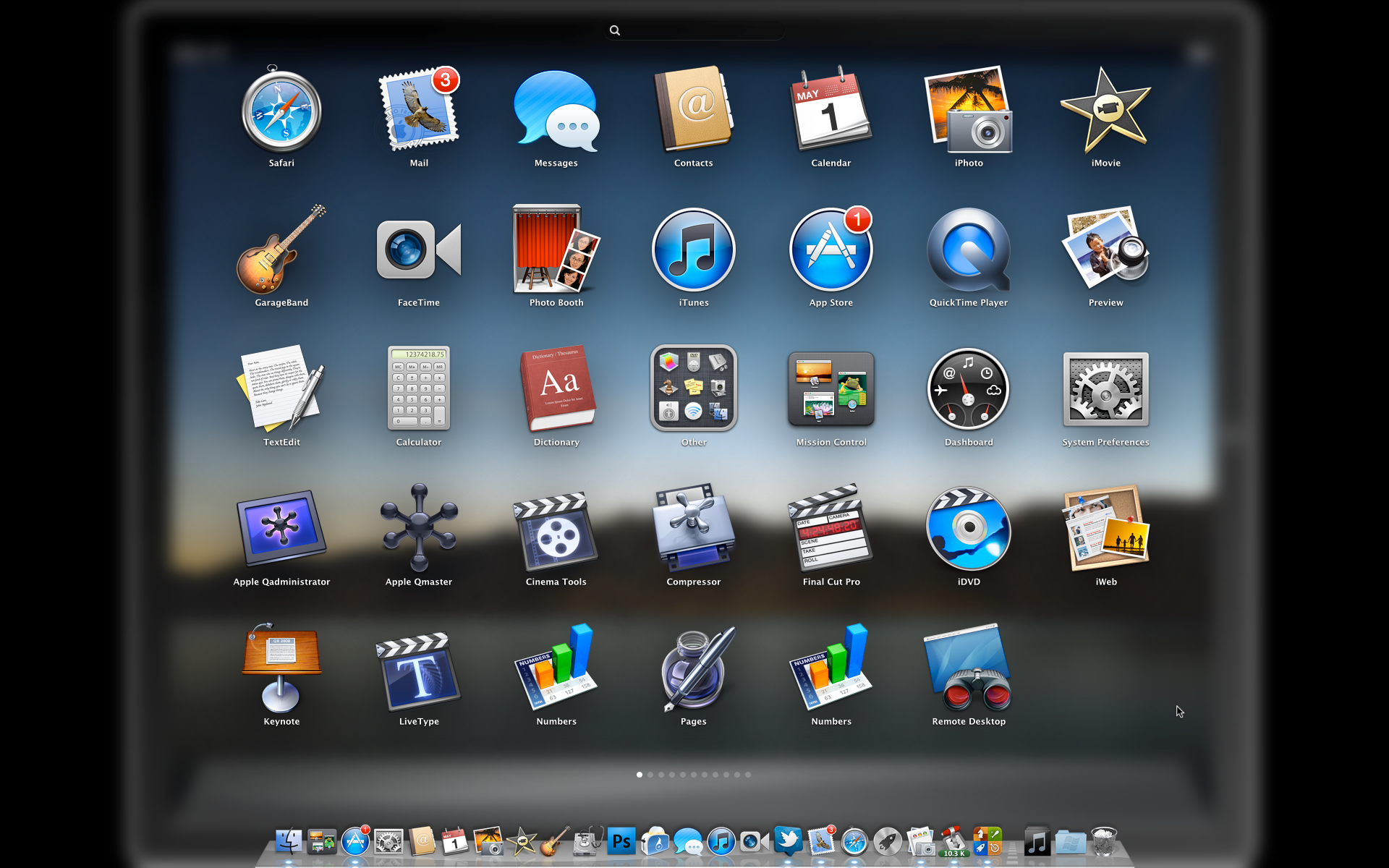Open the Numbers icon beside LiveType

pyautogui.click(x=556, y=668)
